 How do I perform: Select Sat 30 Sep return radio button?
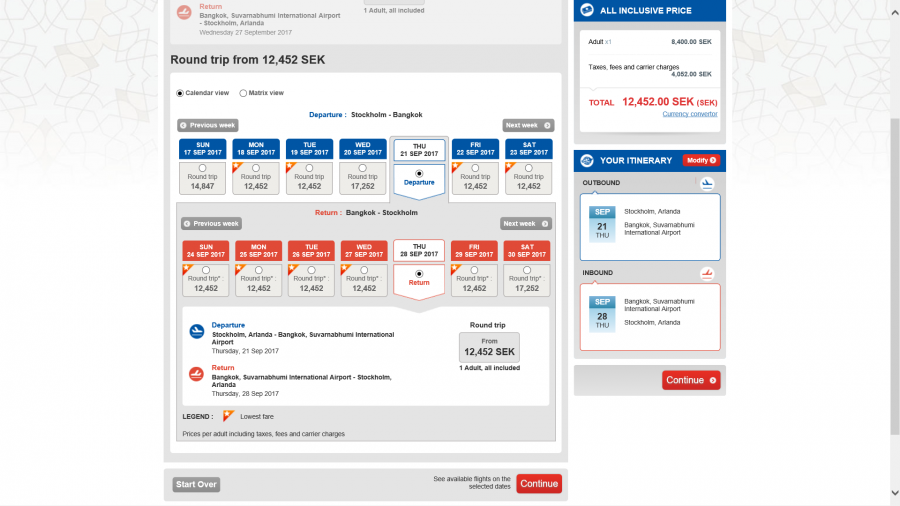coord(527,270)
